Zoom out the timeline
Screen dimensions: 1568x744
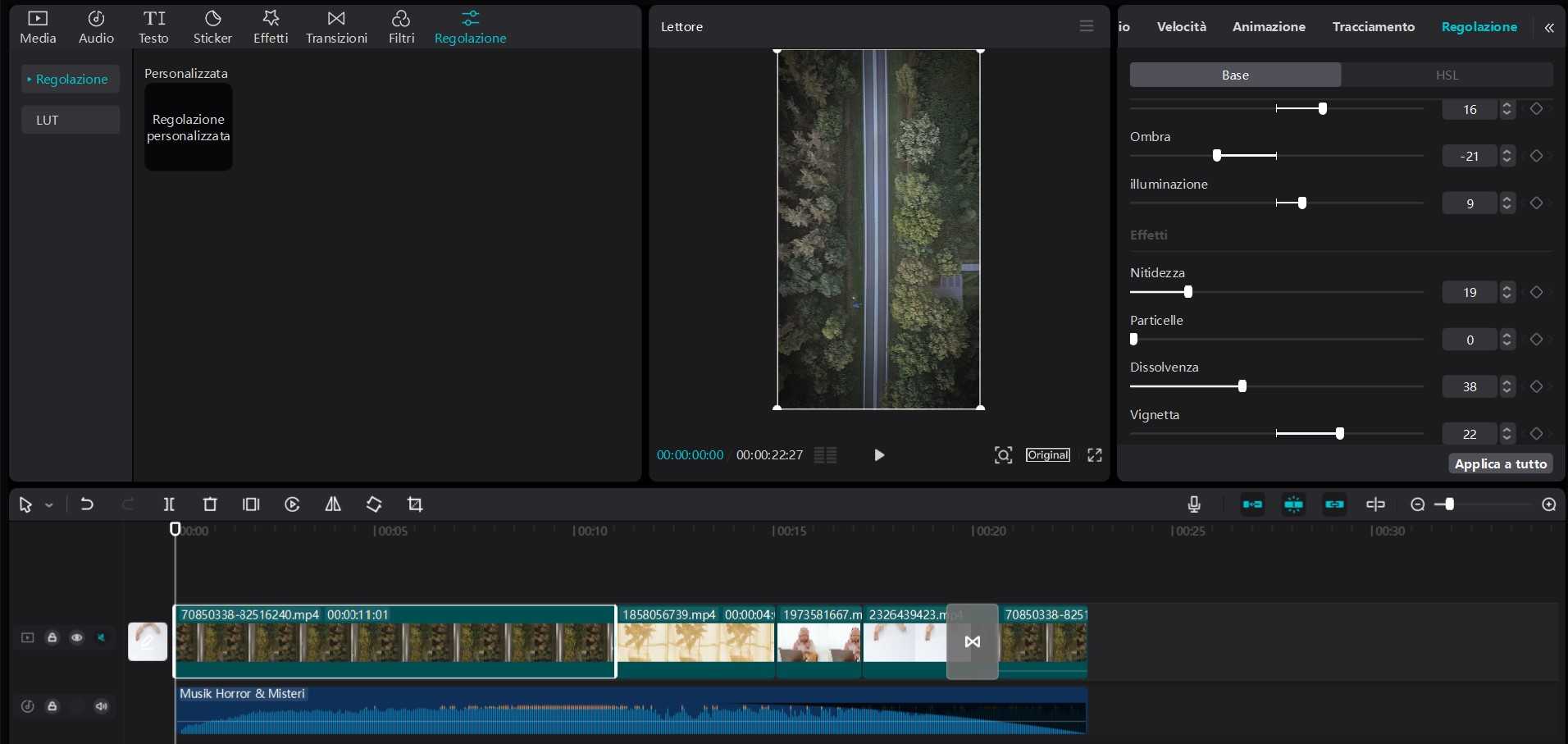pos(1418,504)
